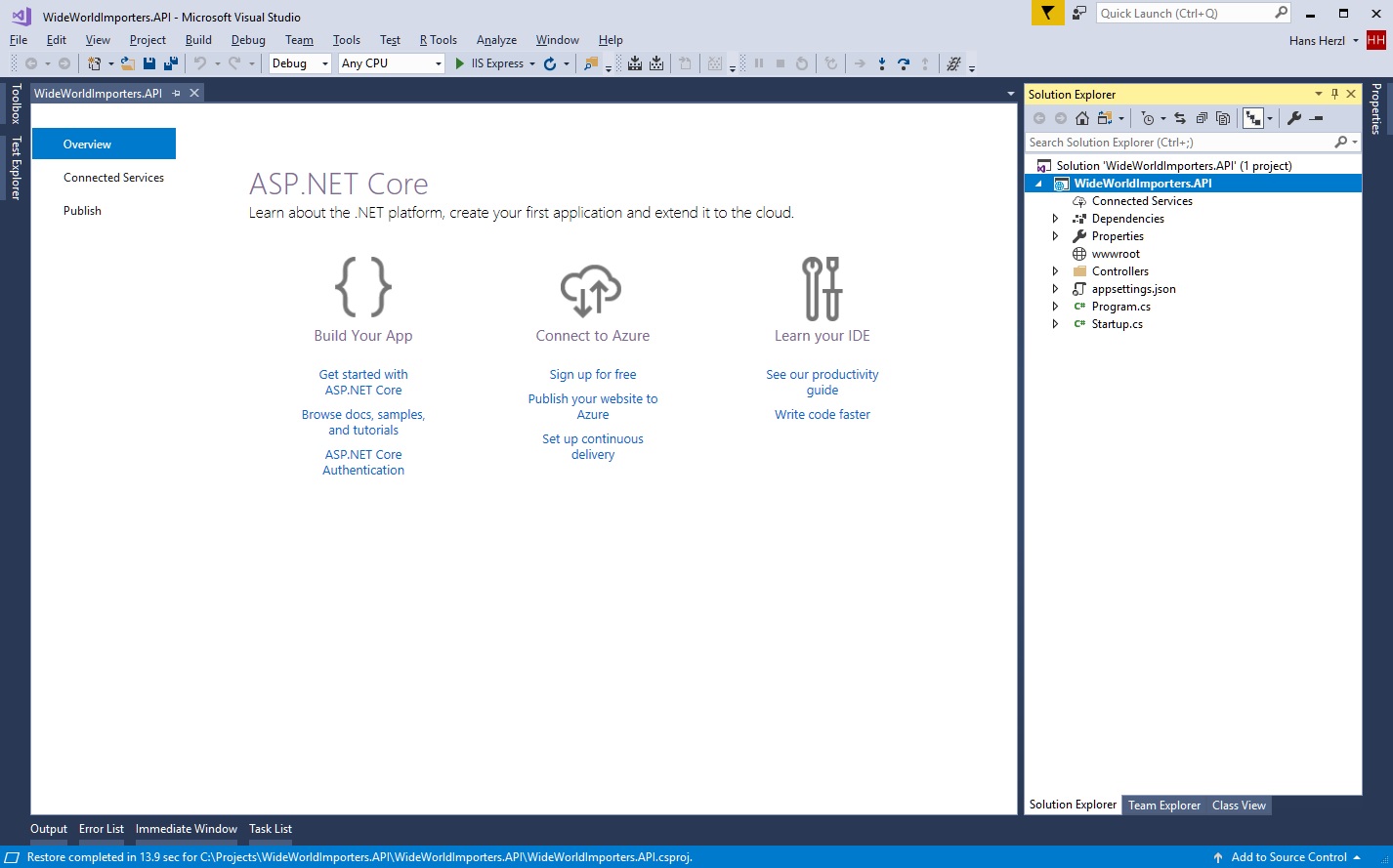This screenshot has height=868, width=1393.
Task: Click the Home icon in Solution Explorer
Action: (1082, 118)
